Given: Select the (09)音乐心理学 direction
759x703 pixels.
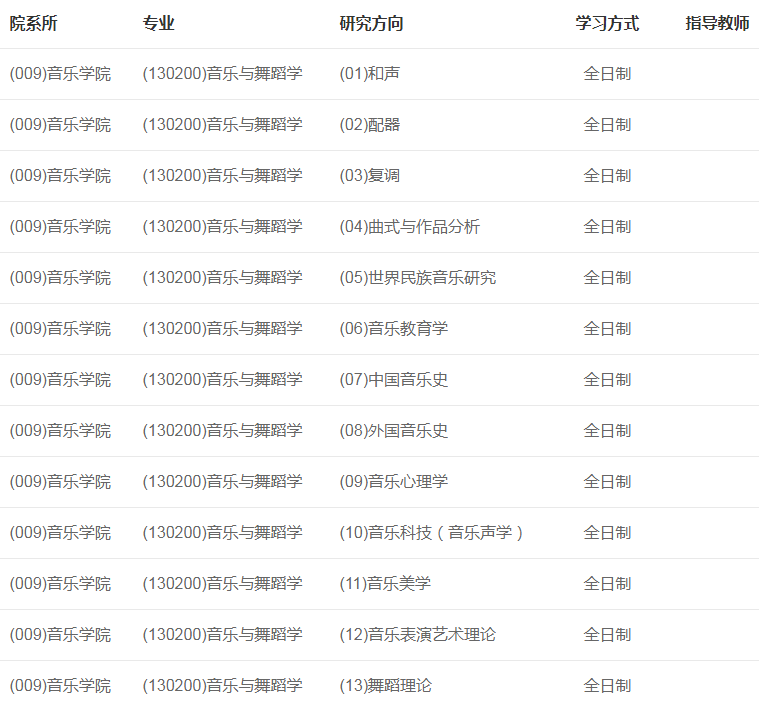Looking at the screenshot, I should (394, 482).
